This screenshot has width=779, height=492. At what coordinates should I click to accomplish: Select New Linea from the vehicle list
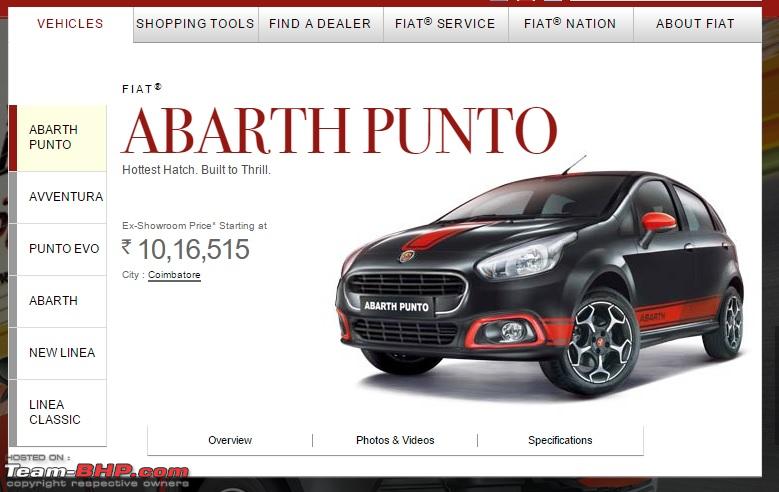tap(58, 353)
